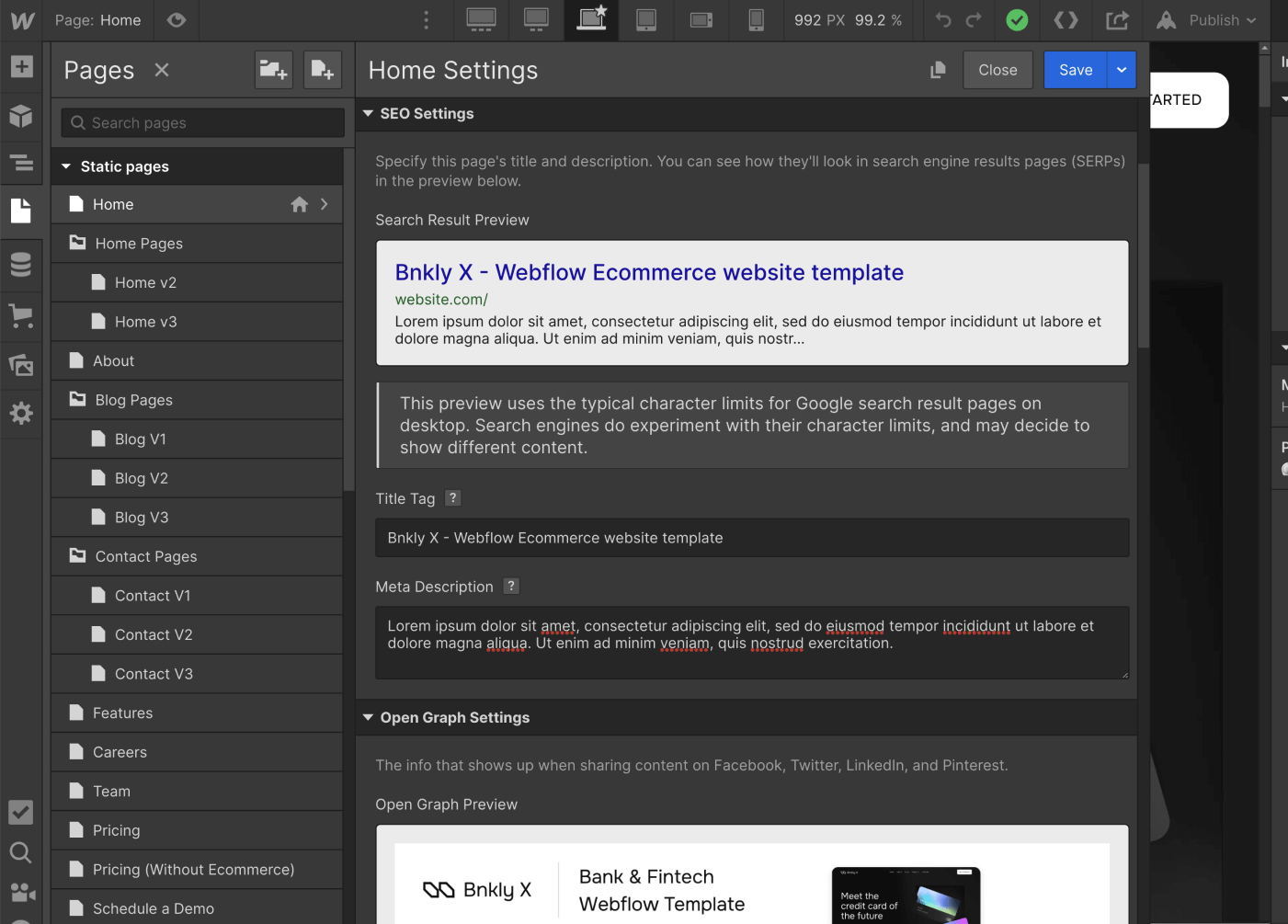Image resolution: width=1288 pixels, height=924 pixels.
Task: Click the Title Tag input field
Action: (x=752, y=538)
